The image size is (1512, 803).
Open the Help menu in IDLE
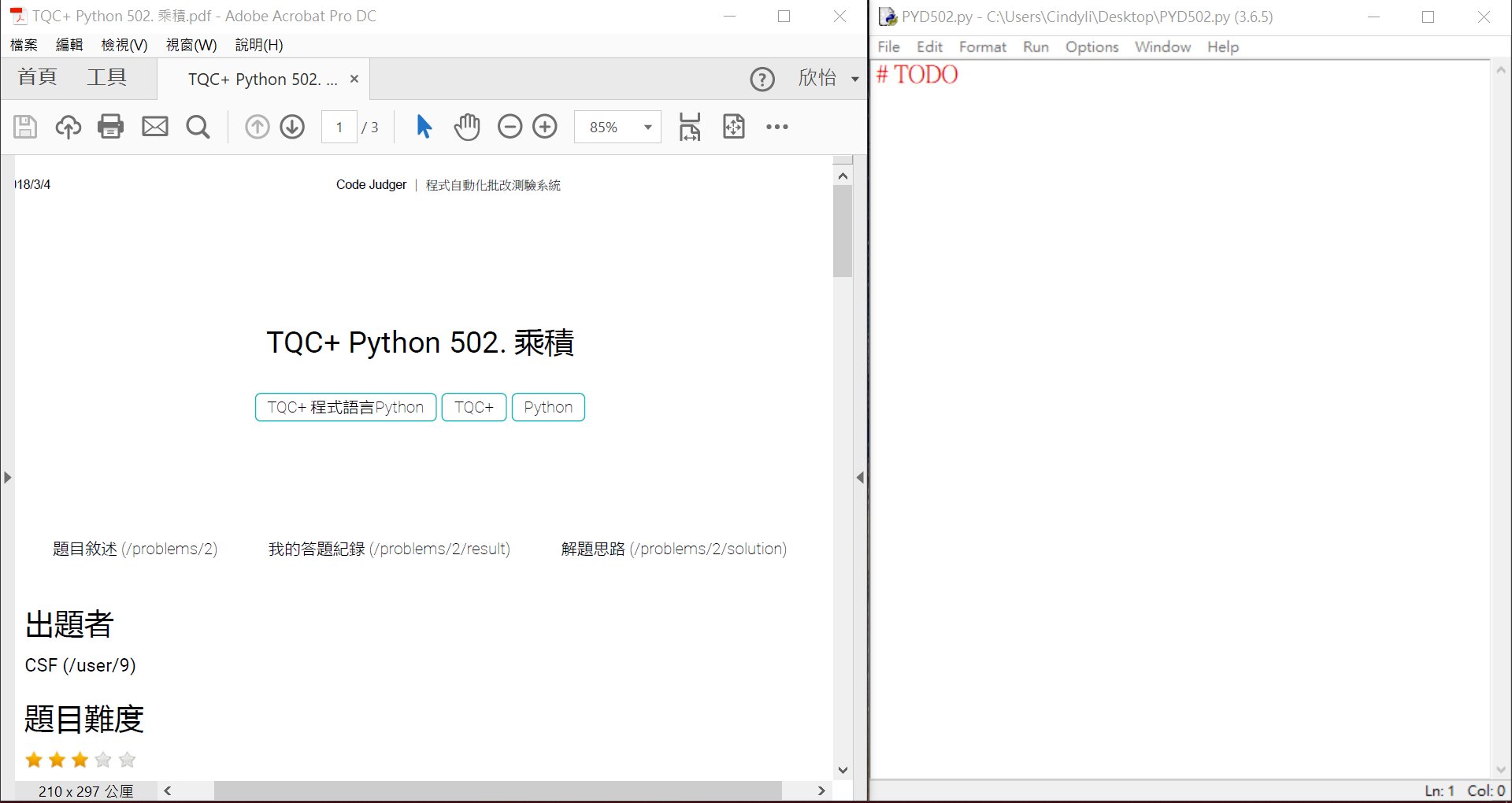[x=1223, y=46]
